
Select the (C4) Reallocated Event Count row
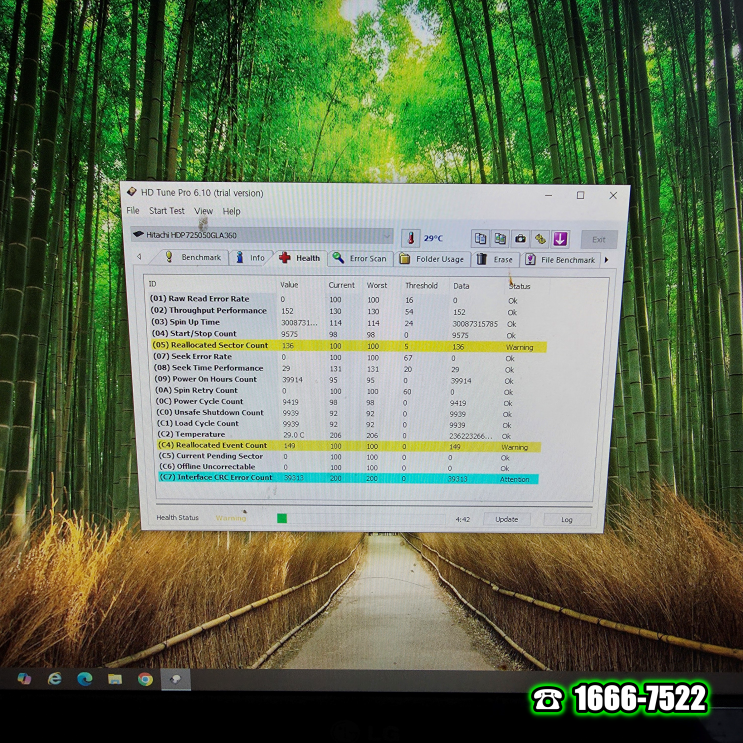[x=349, y=446]
